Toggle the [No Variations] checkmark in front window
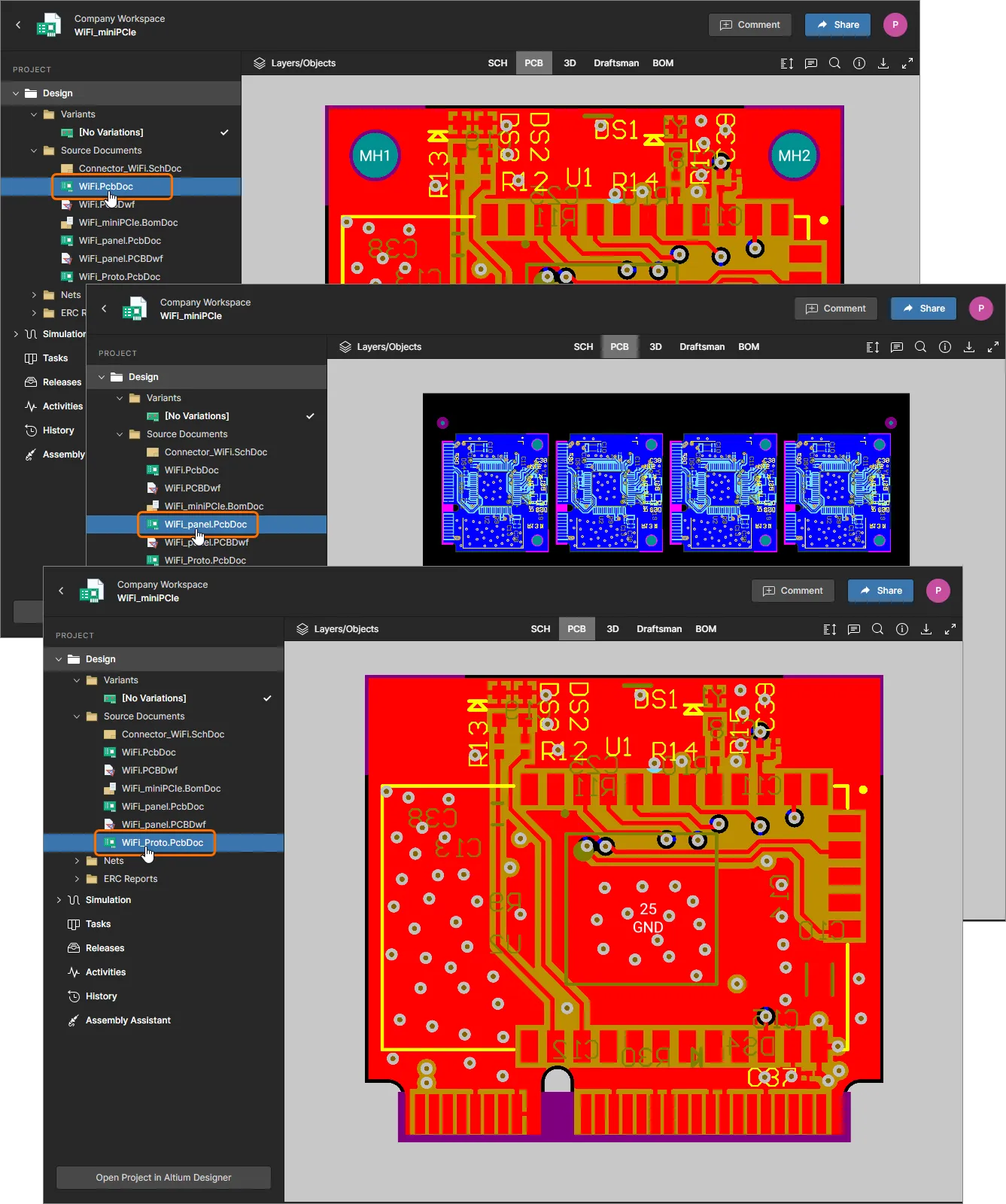This screenshot has height=1204, width=1006. pos(267,698)
